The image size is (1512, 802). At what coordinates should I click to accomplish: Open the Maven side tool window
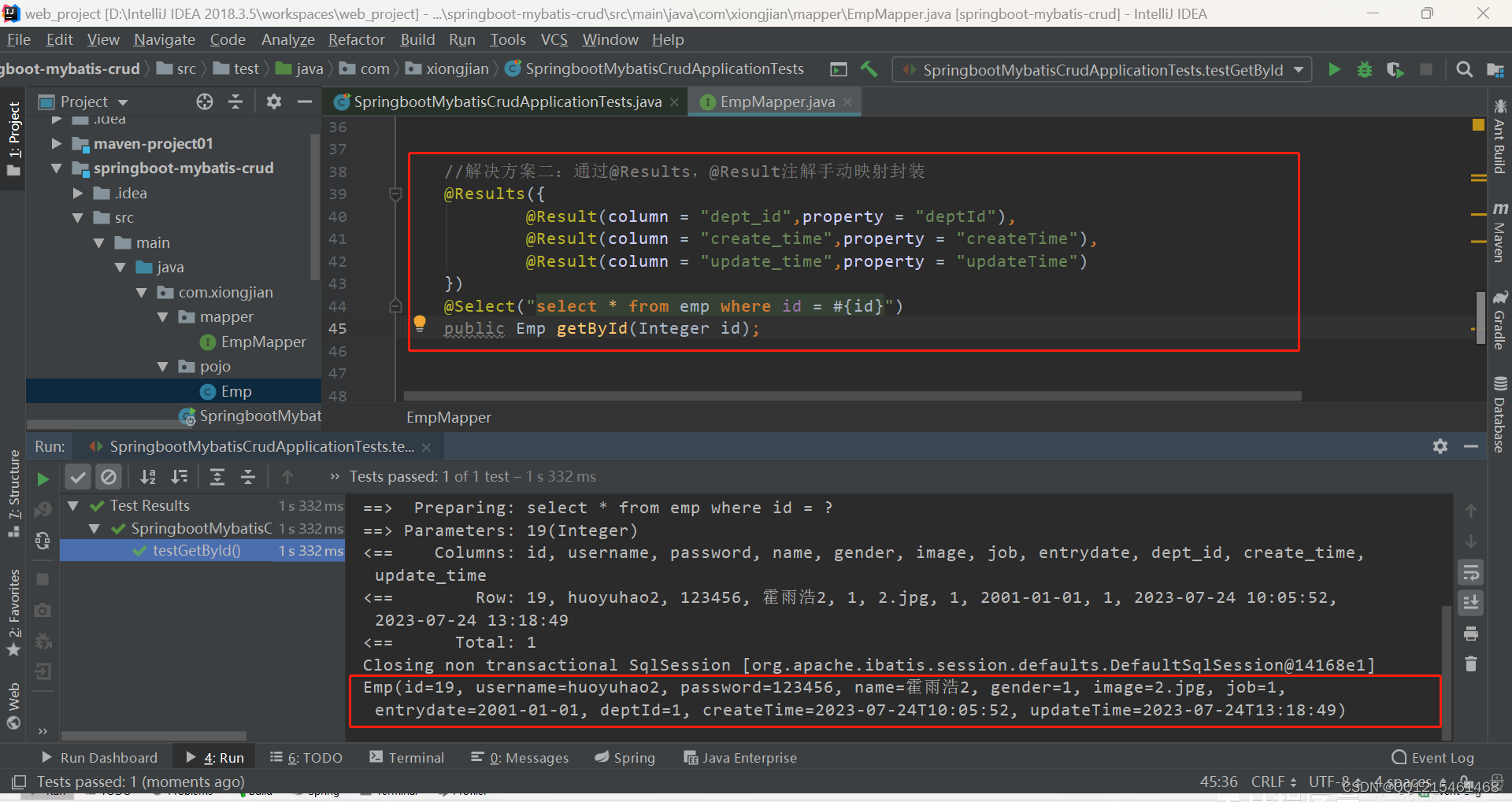click(x=1499, y=231)
